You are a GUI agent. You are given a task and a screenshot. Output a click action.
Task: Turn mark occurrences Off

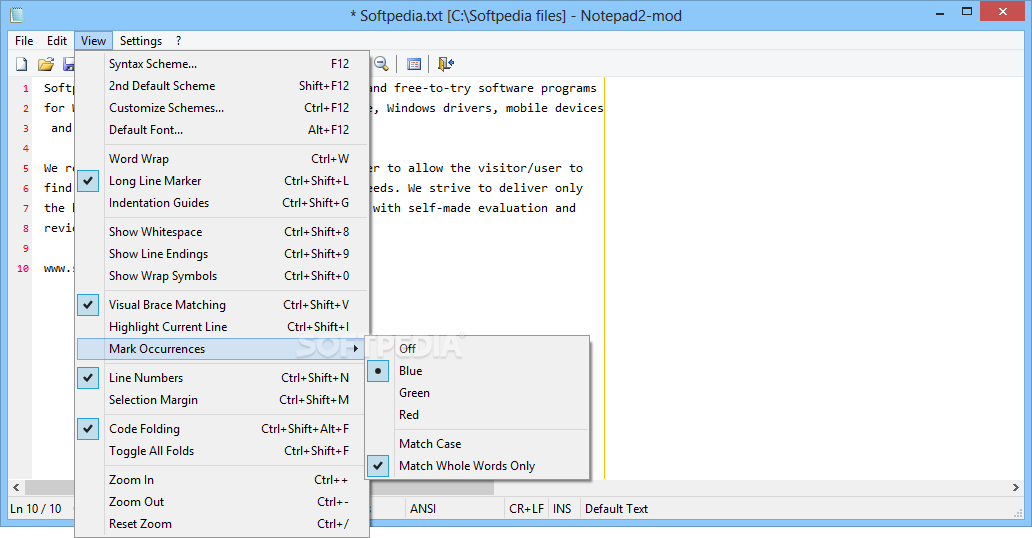click(477, 348)
